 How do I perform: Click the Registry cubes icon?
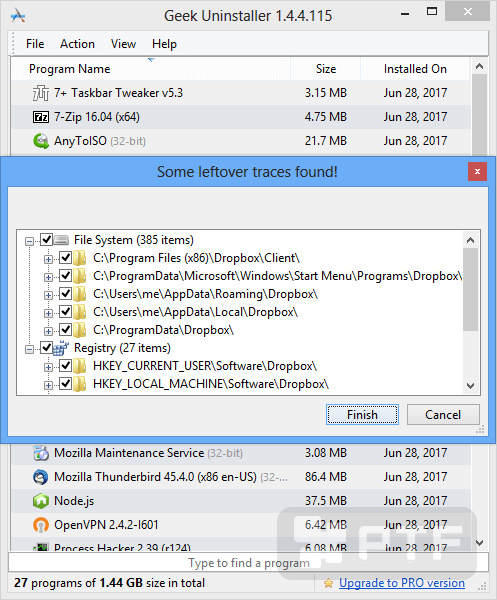61,348
